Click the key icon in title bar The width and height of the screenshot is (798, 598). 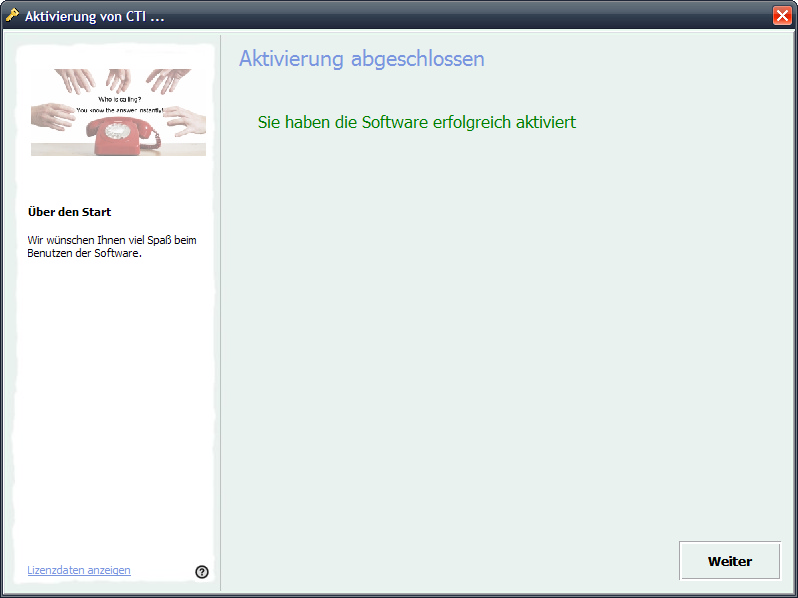[12, 15]
